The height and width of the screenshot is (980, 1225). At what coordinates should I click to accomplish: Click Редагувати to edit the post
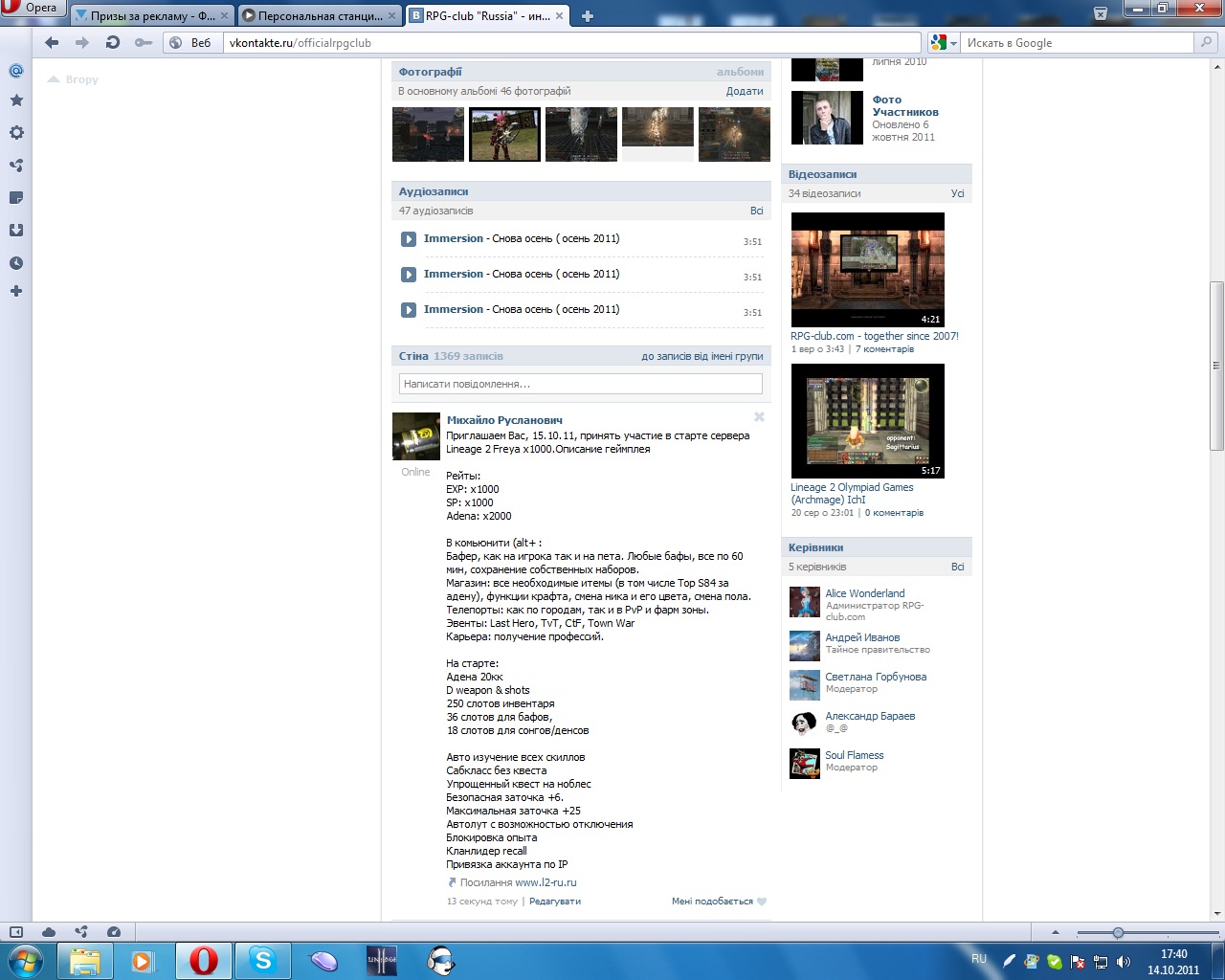[555, 902]
